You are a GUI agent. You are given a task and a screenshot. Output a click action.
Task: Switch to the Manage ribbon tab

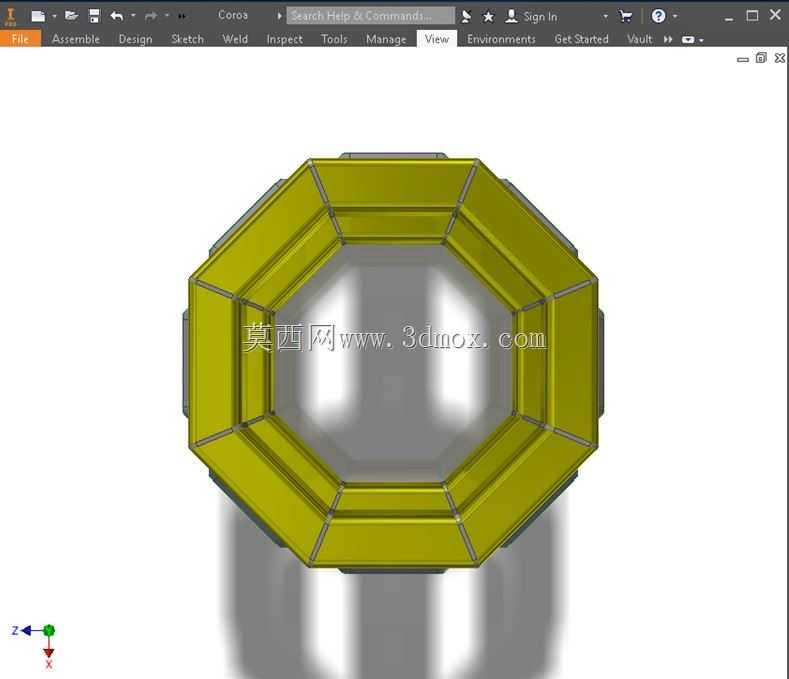click(x=386, y=39)
